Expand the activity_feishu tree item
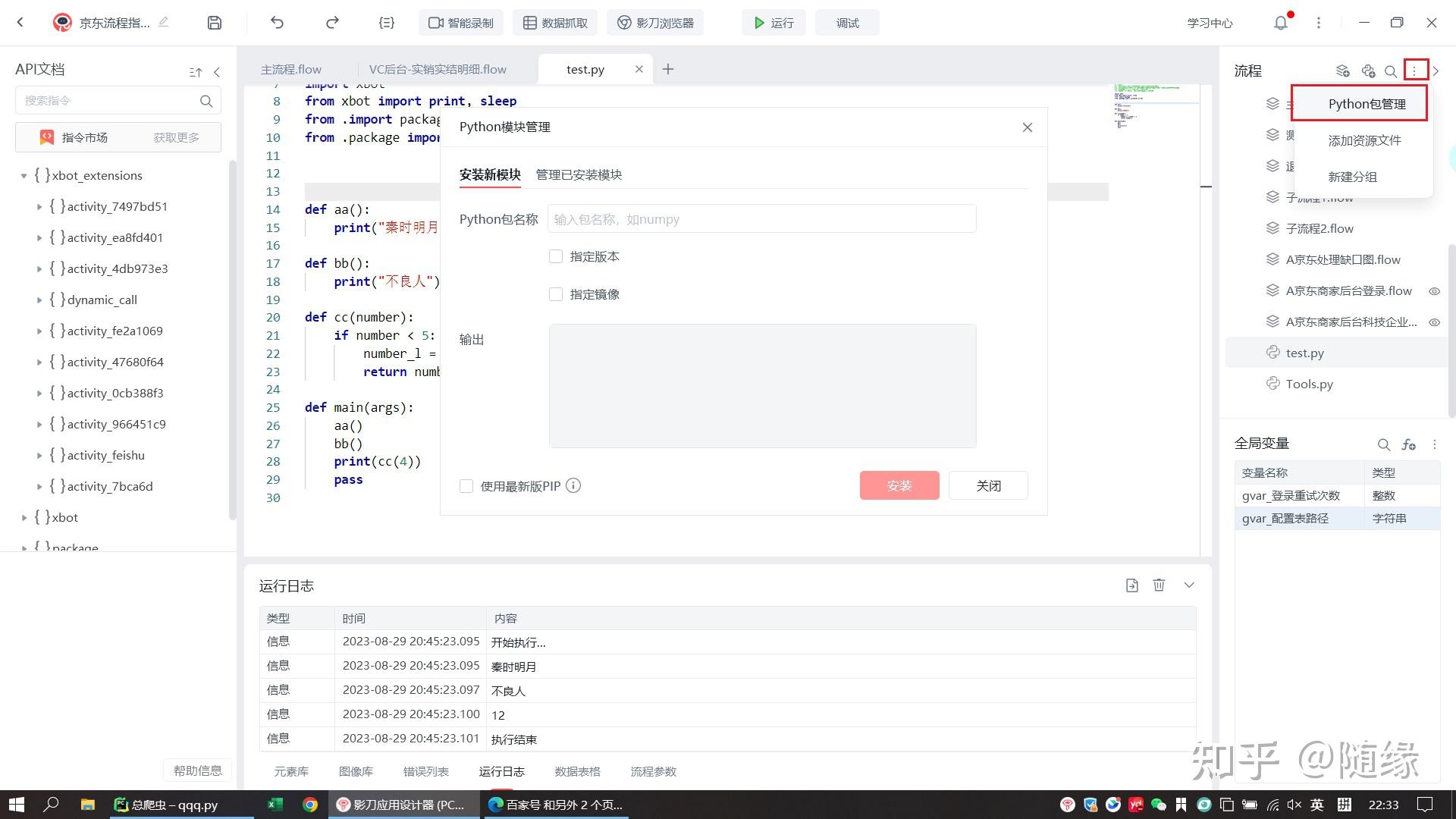The height and width of the screenshot is (819, 1456). (x=39, y=455)
